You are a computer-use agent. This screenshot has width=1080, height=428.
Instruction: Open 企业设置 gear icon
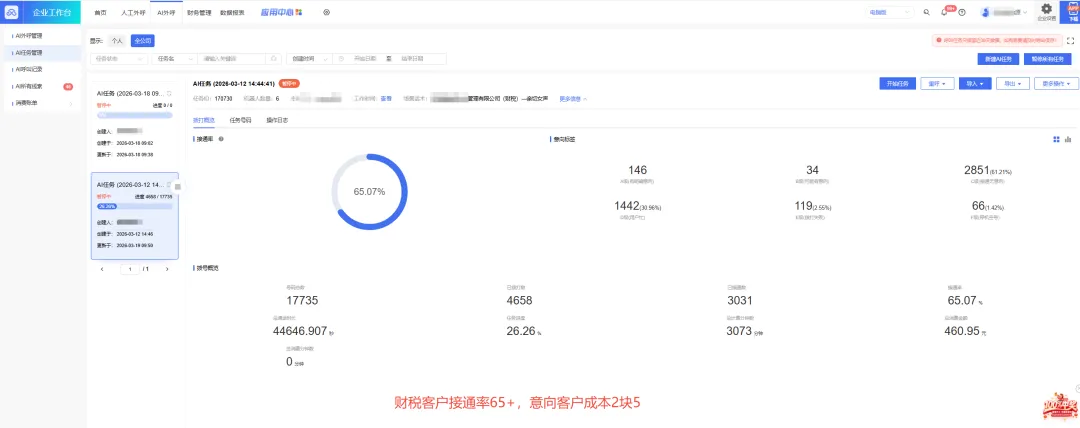(x=1046, y=11)
